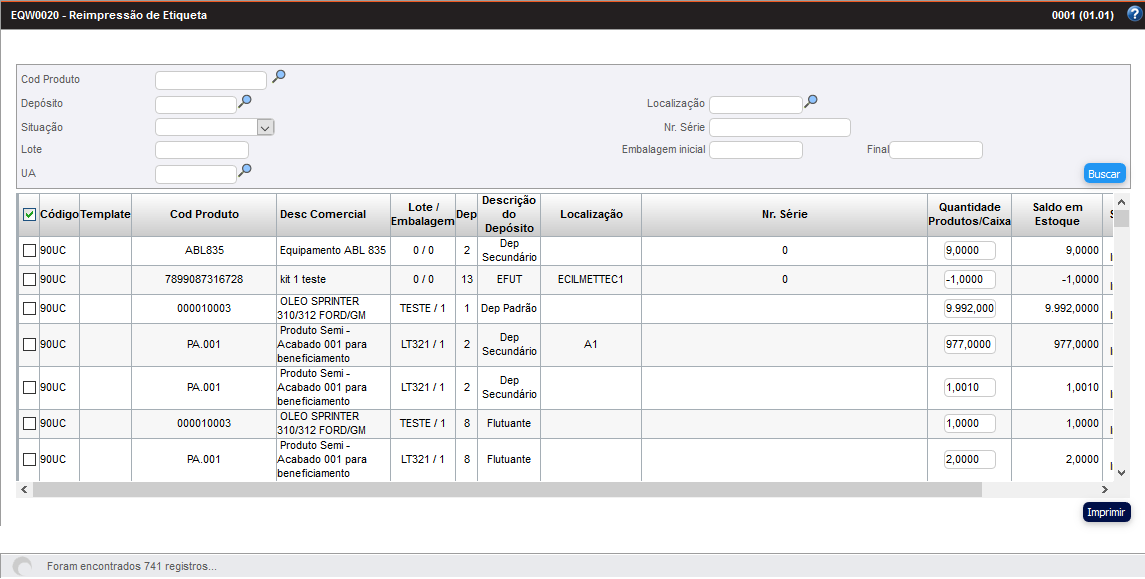1145x579 pixels.
Task: Focus the Lote input field
Action: click(202, 150)
